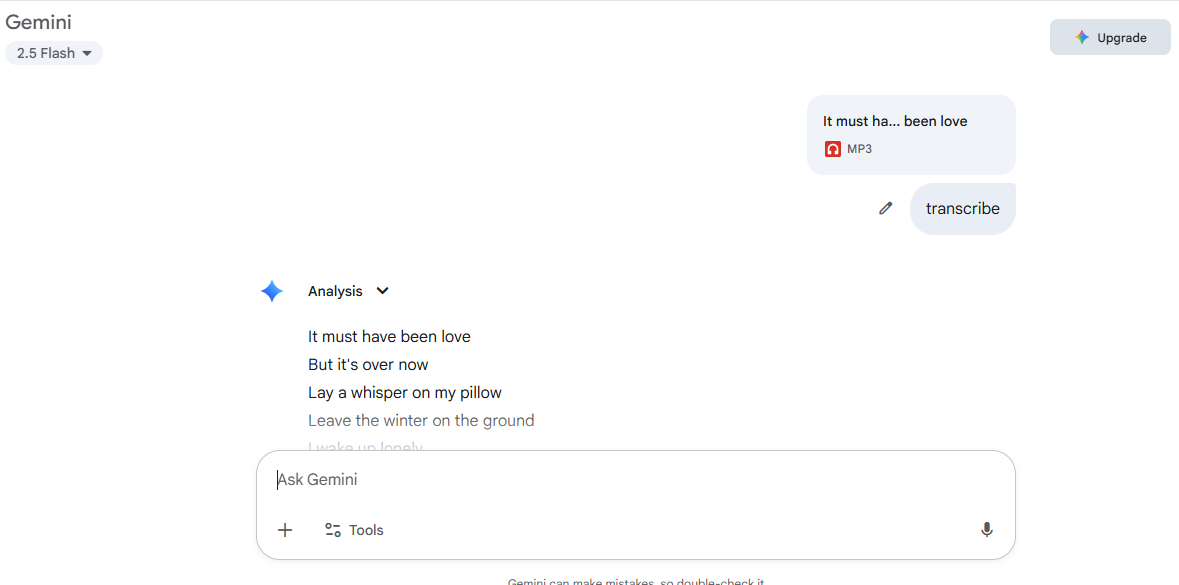Click the Gemini sparkle icon beside Analysis
This screenshot has height=585, width=1179.
pos(271,290)
